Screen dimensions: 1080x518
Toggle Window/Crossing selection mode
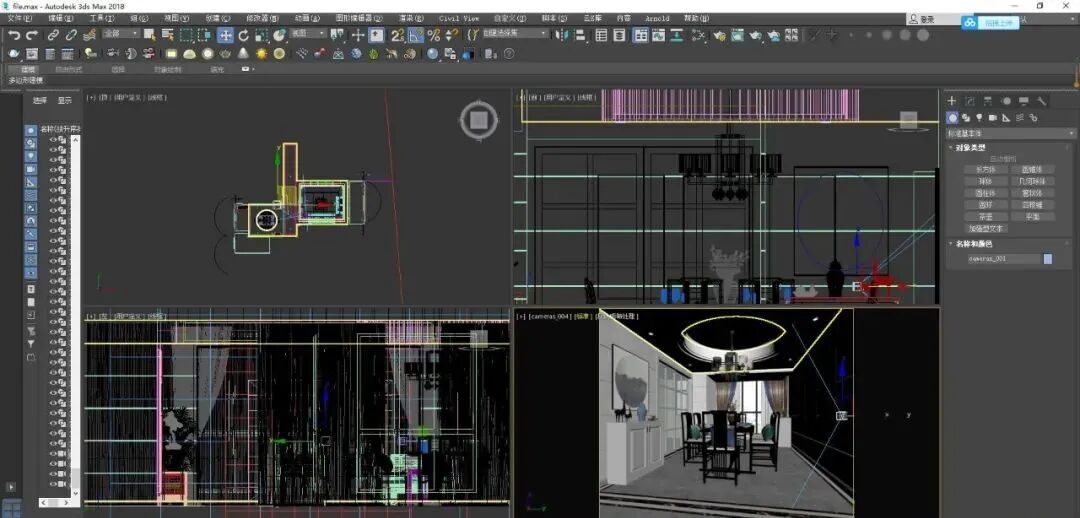(204, 35)
